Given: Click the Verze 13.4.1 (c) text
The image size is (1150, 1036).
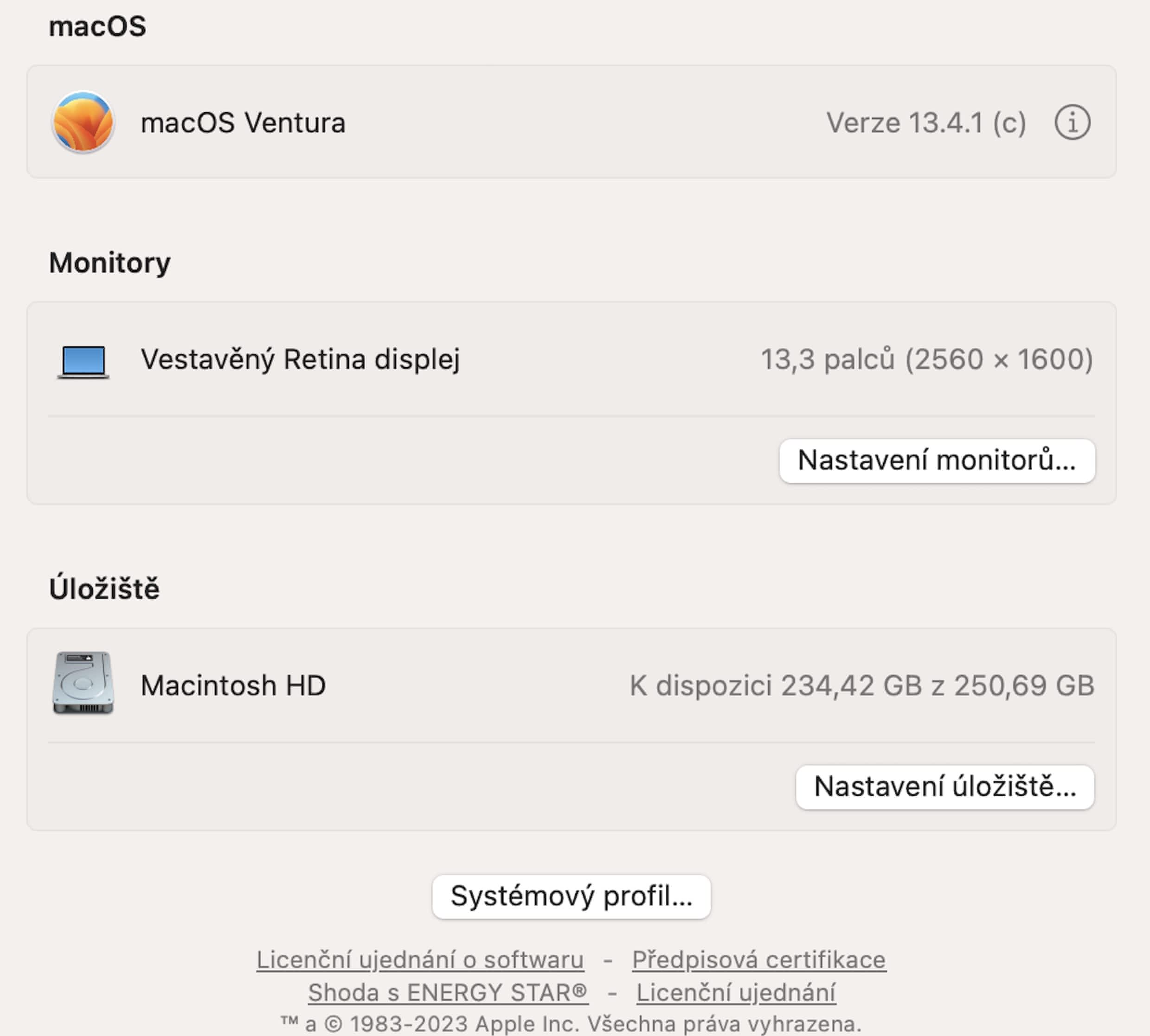Looking at the screenshot, I should pos(925,123).
